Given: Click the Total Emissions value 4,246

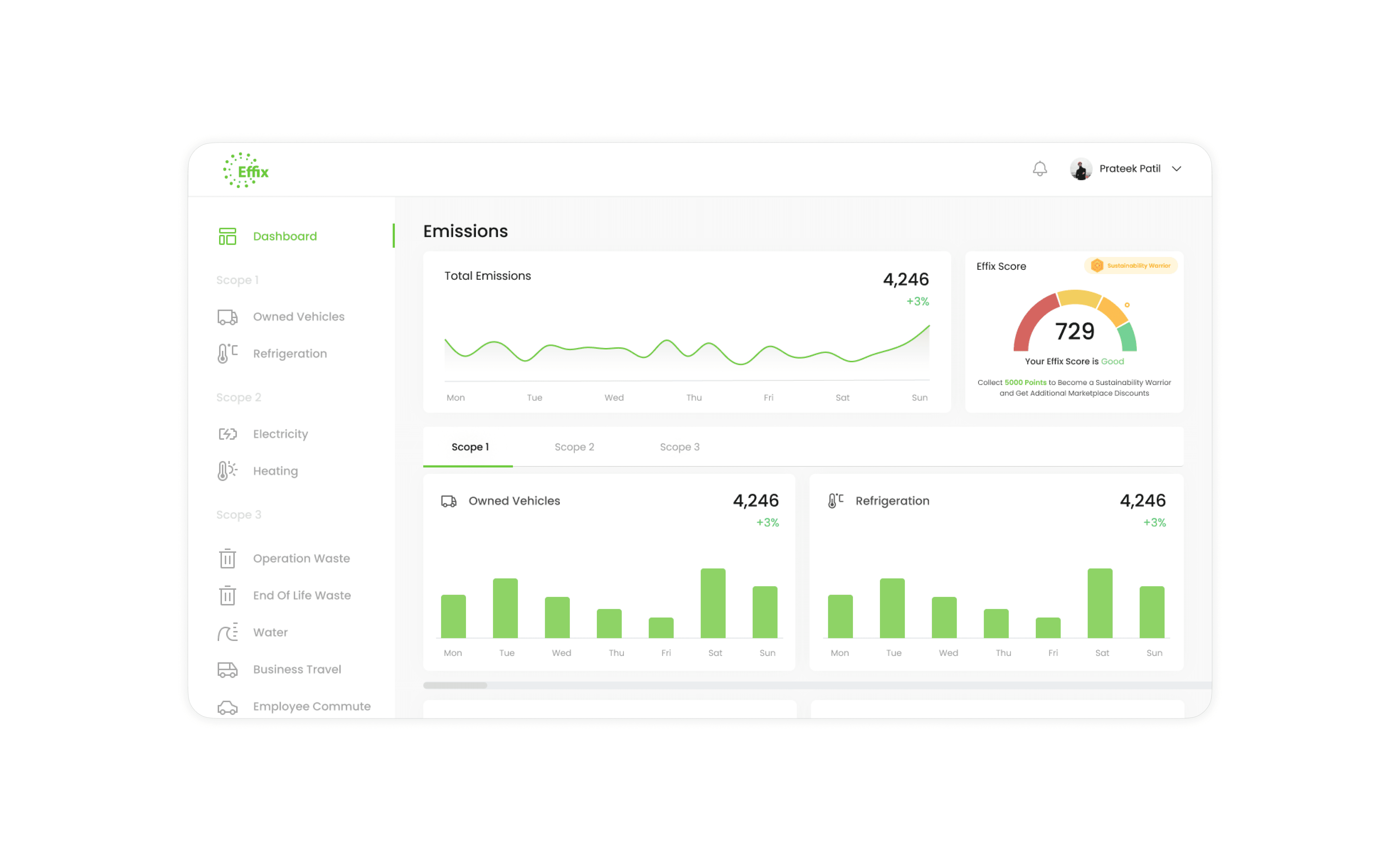Looking at the screenshot, I should tap(906, 280).
